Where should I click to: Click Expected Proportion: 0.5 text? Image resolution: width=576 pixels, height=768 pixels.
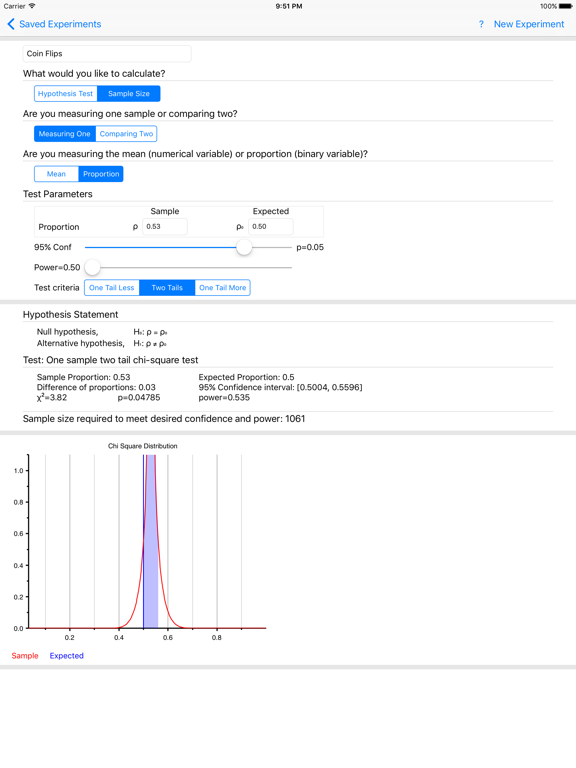[246, 377]
